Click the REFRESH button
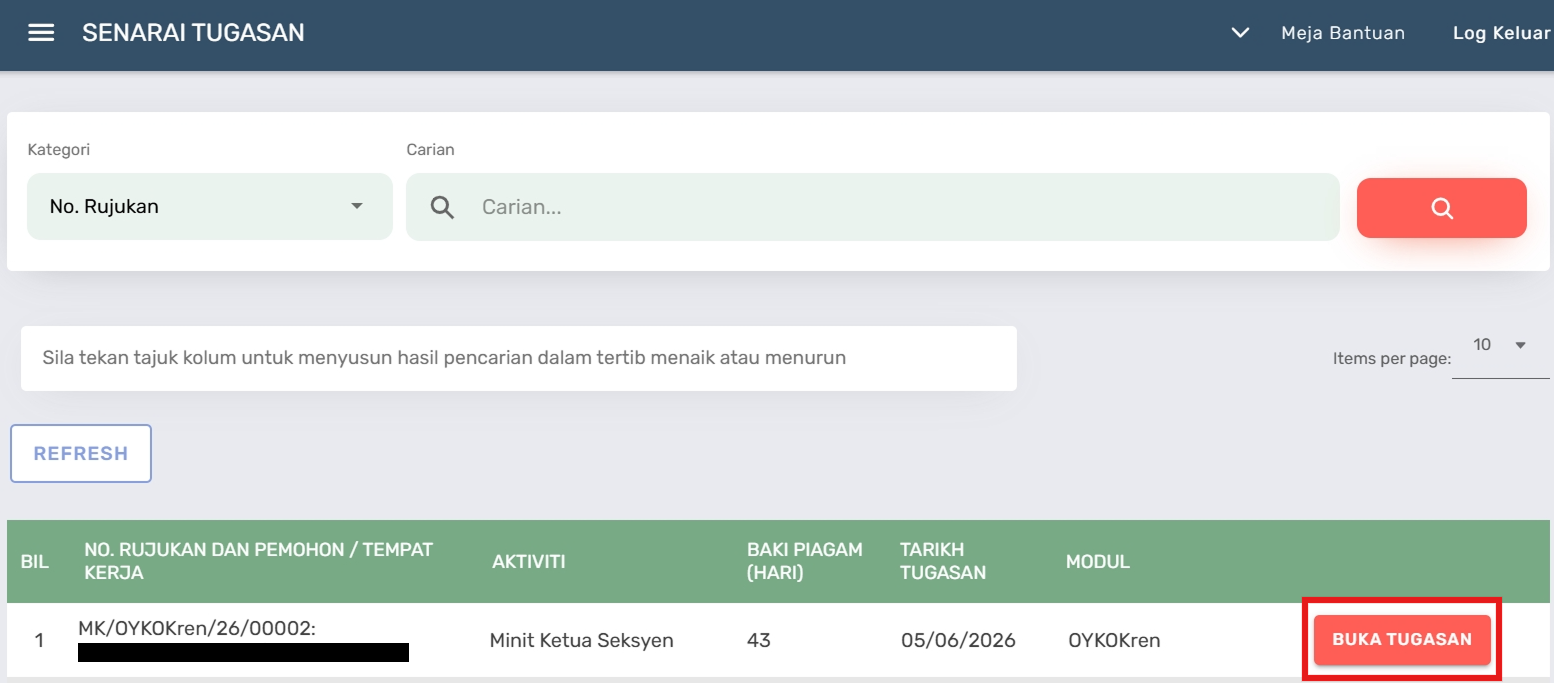The image size is (1554, 683). click(81, 454)
